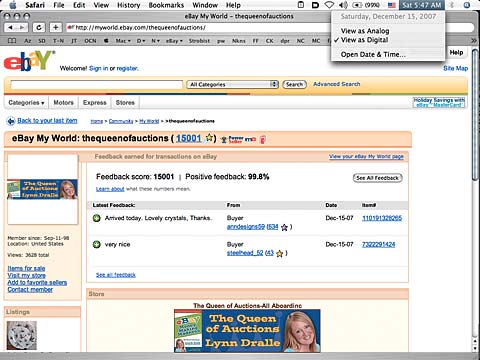Switch to the Stores tab
The width and height of the screenshot is (480, 360).
(125, 103)
